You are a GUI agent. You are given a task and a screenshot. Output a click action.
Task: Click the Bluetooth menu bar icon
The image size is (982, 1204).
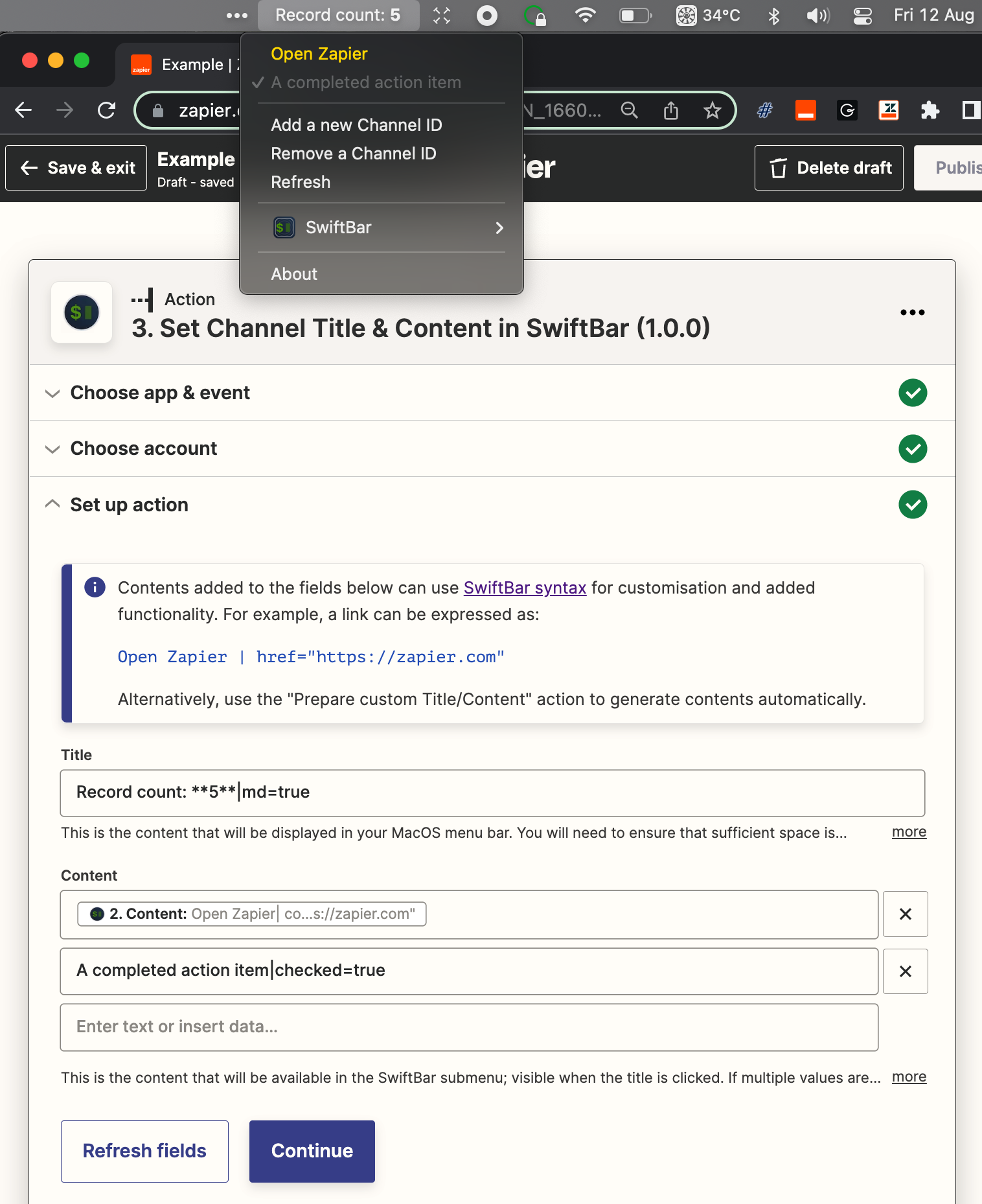[x=773, y=16]
